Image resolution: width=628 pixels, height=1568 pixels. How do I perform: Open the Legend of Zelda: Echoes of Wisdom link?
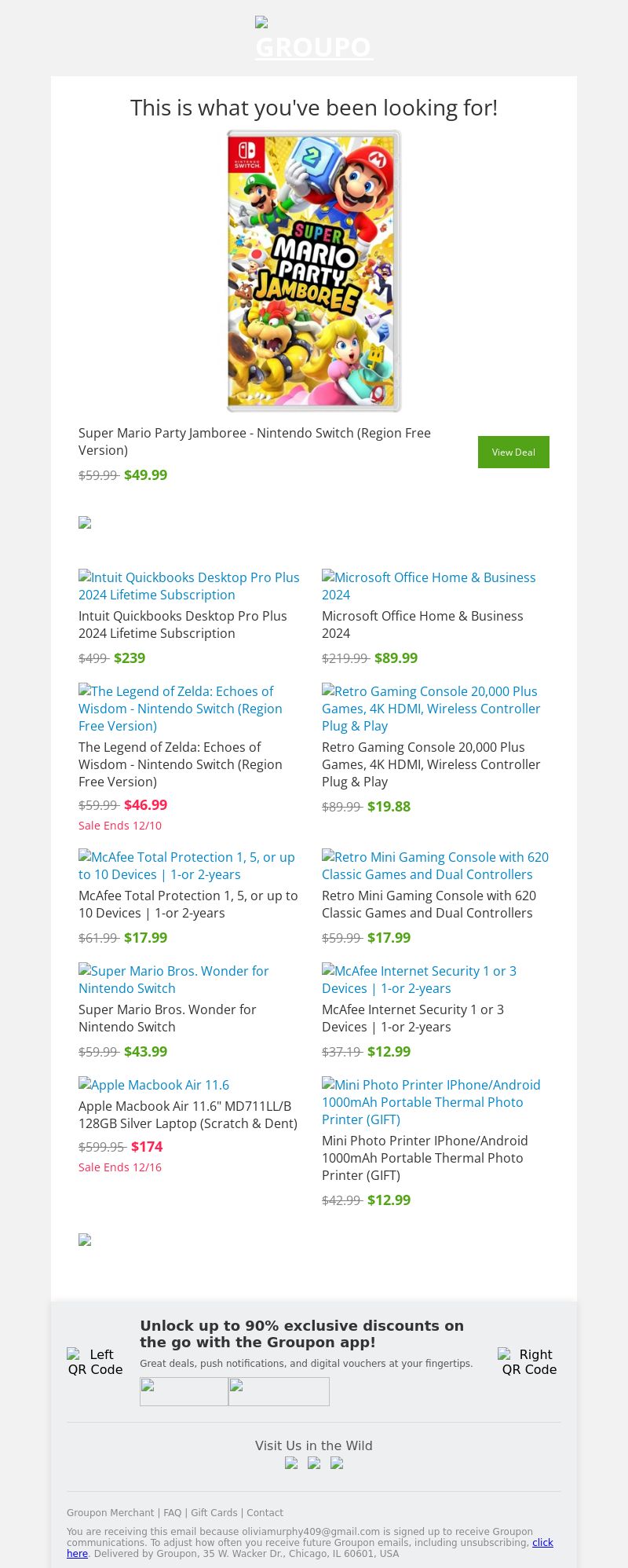[181, 708]
